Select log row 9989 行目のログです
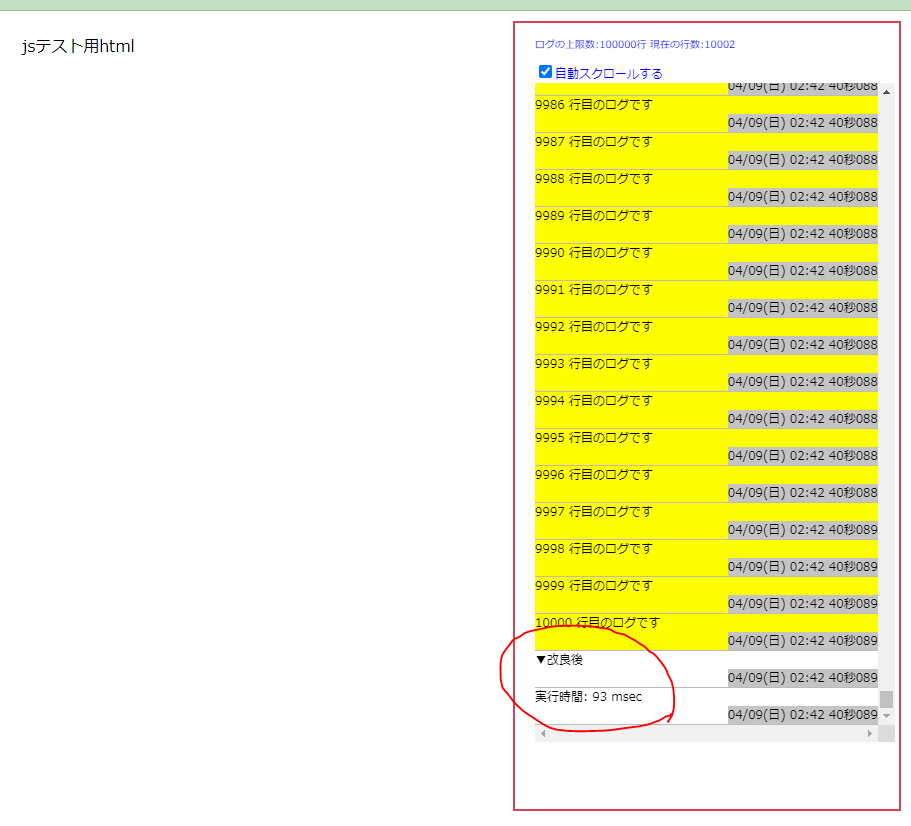The width and height of the screenshot is (911, 826). pos(706,225)
